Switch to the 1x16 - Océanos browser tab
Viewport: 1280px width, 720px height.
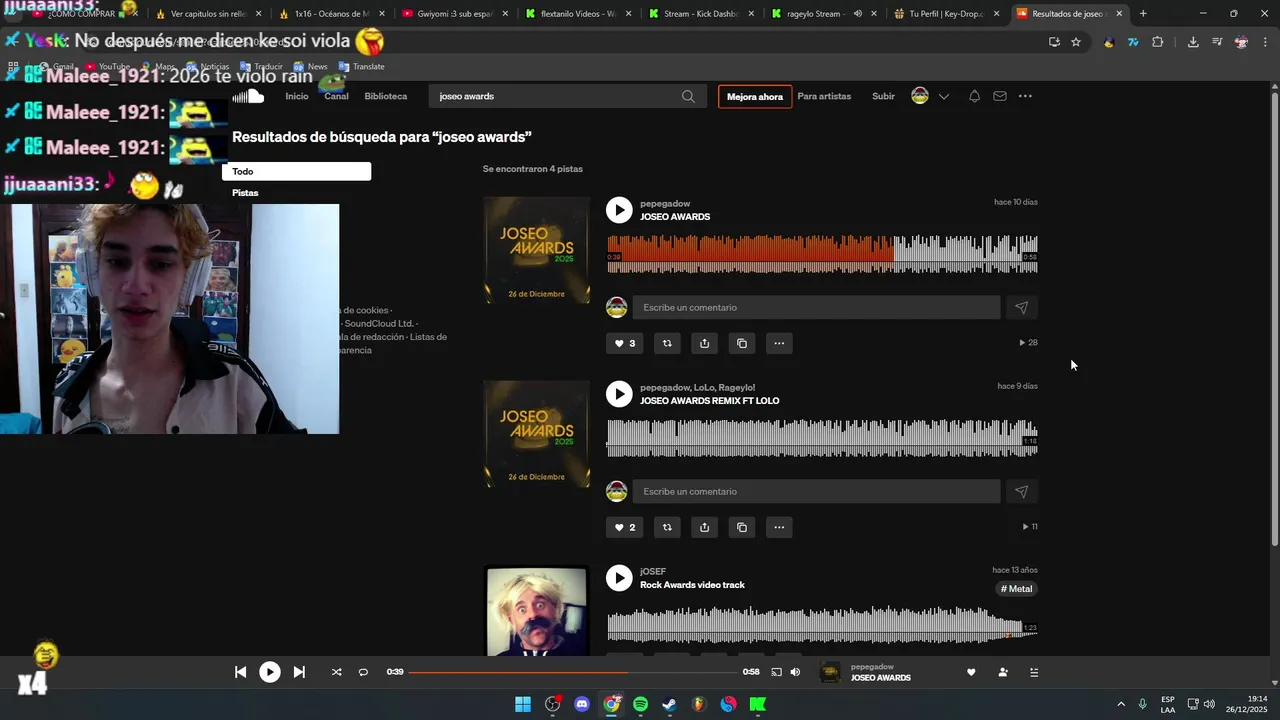pyautogui.click(x=333, y=14)
